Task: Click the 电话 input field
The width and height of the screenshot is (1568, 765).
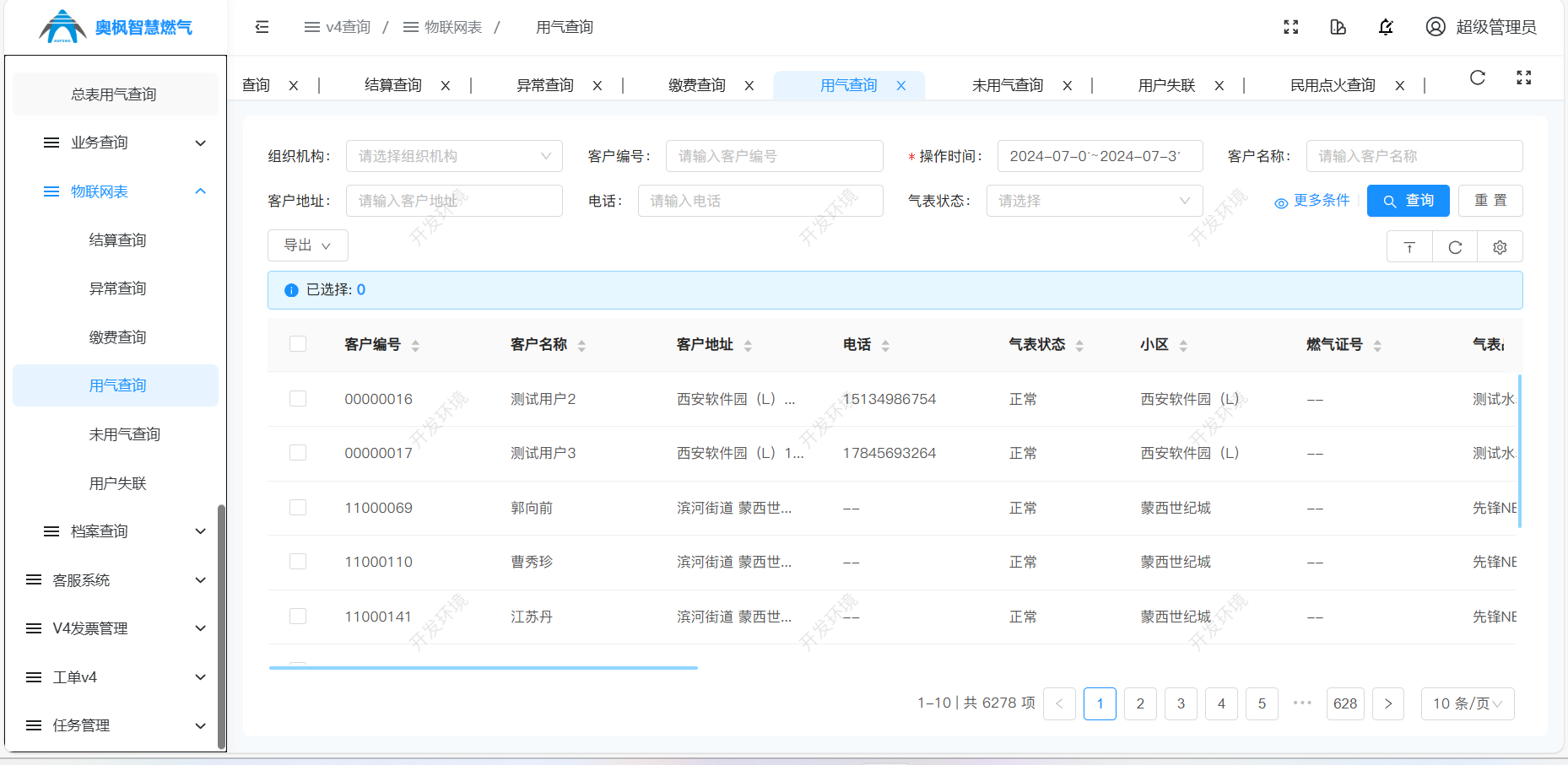Action: (x=760, y=201)
